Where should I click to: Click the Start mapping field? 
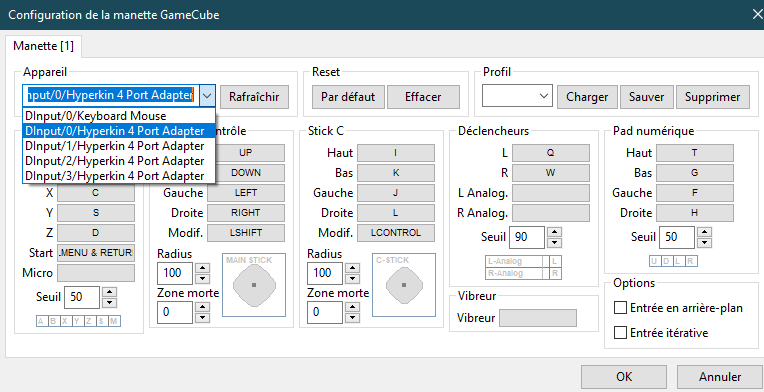point(96,253)
